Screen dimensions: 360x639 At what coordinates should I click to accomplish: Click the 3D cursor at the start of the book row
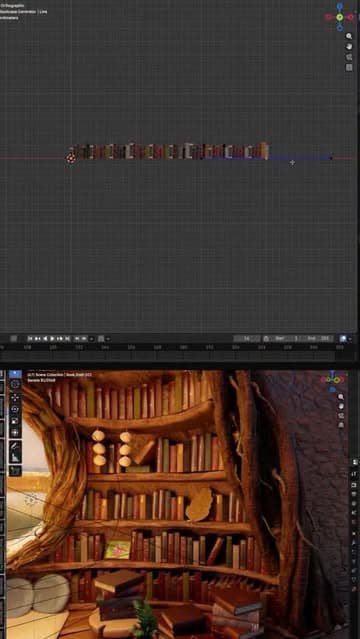point(71,158)
